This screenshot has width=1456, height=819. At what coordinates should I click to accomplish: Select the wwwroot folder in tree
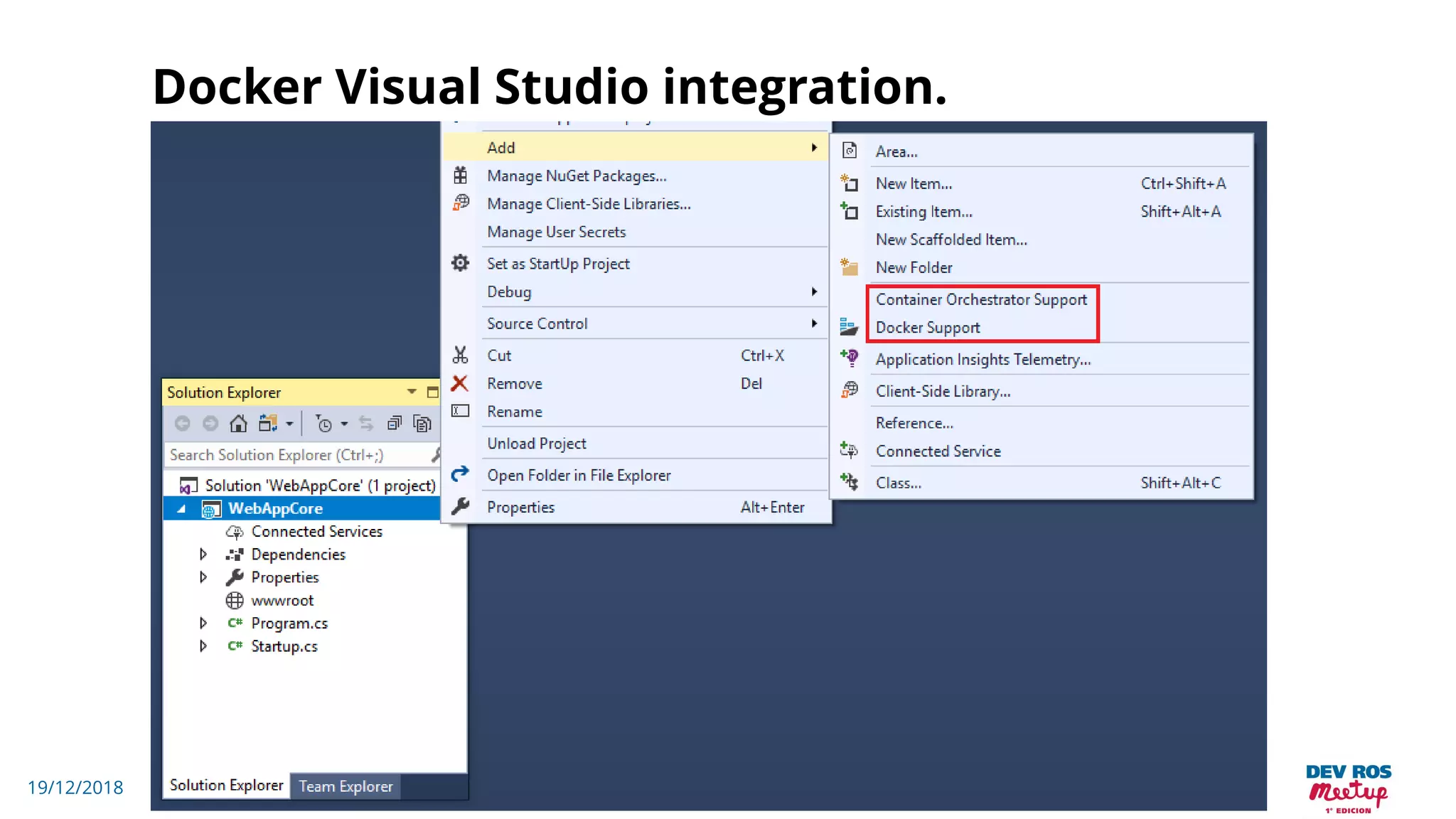282,601
